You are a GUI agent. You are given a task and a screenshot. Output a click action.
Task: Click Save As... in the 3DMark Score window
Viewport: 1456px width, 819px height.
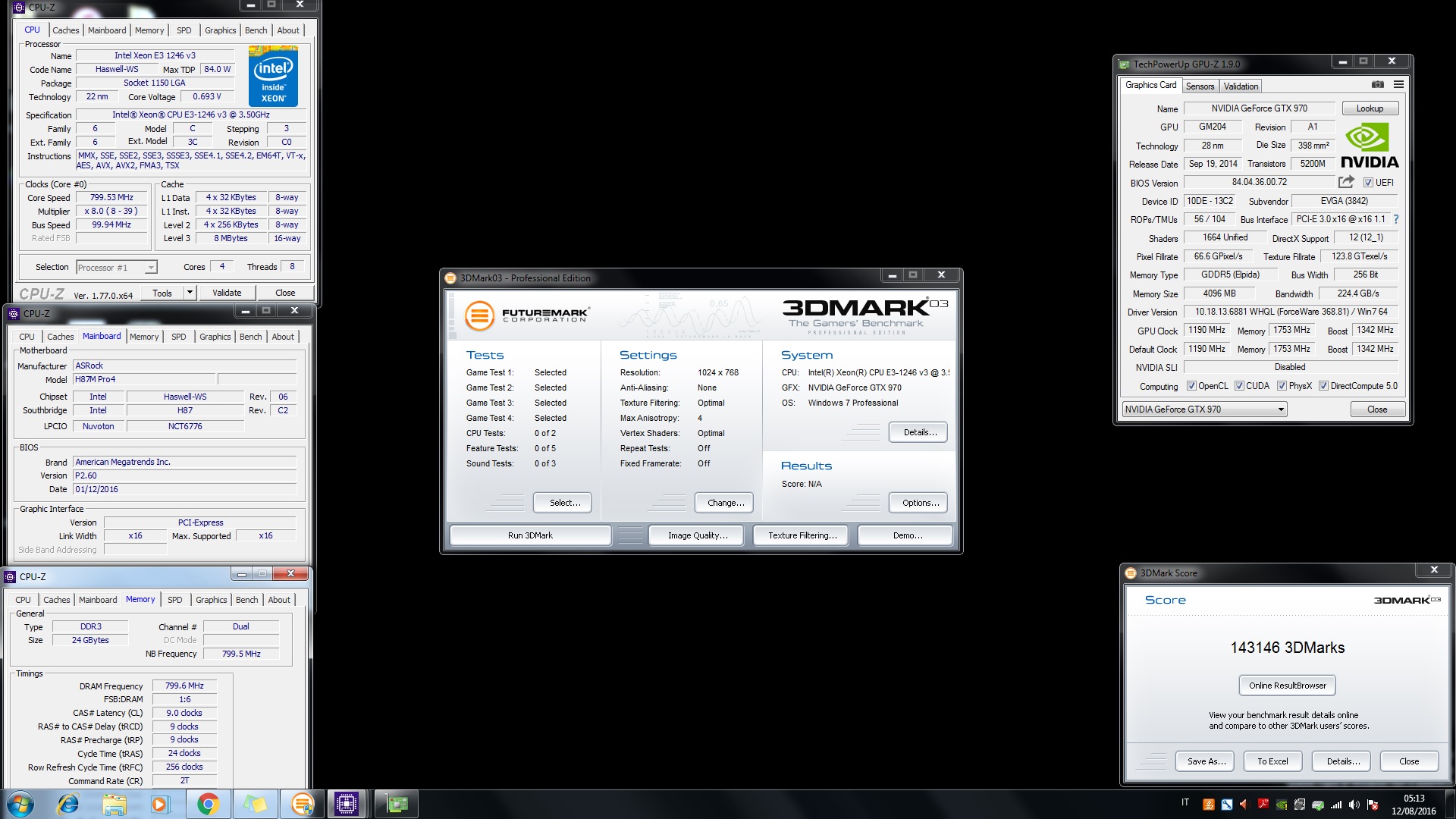(x=1206, y=761)
